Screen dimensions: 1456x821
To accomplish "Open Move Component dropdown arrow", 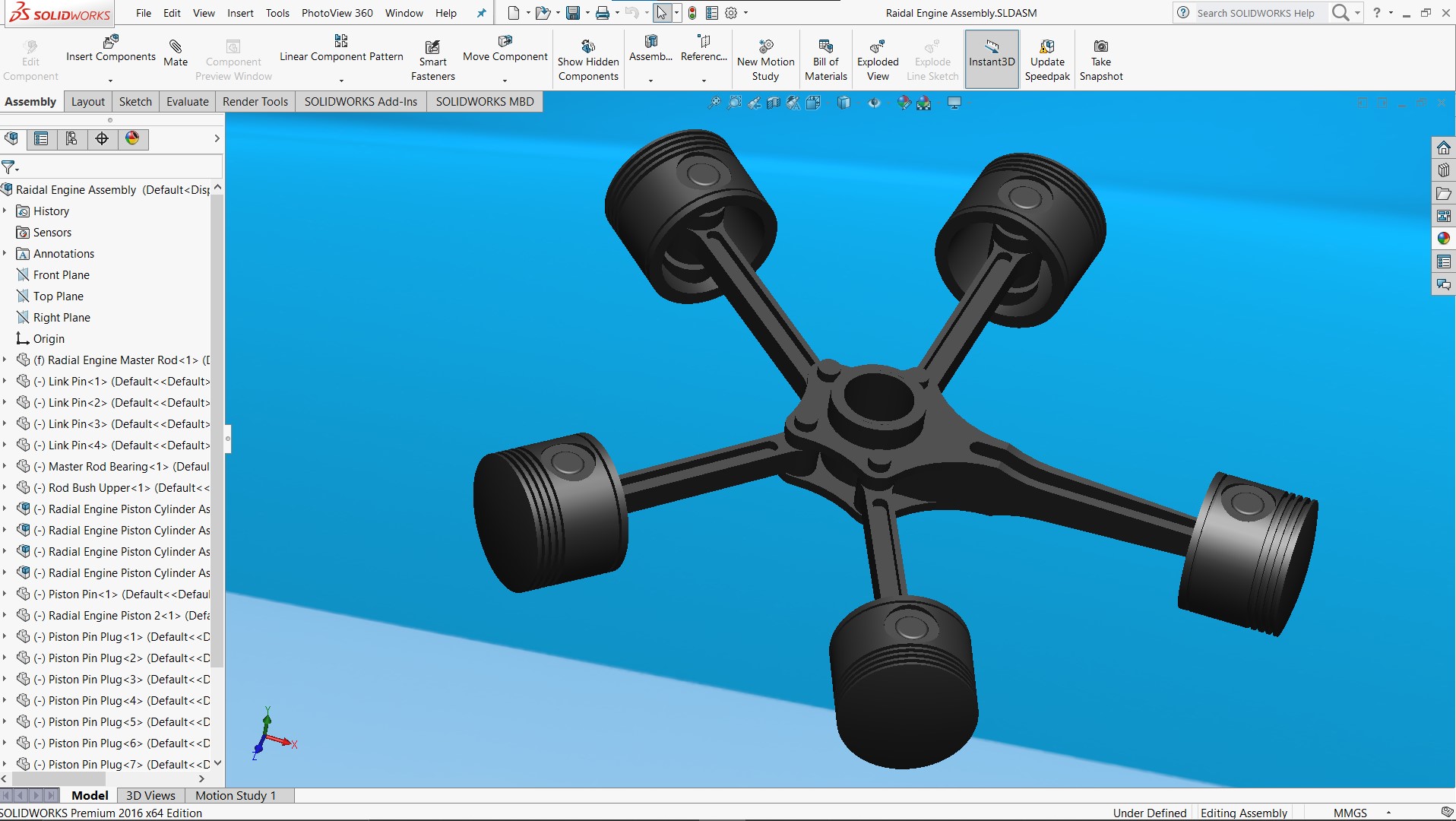I will 505,81.
